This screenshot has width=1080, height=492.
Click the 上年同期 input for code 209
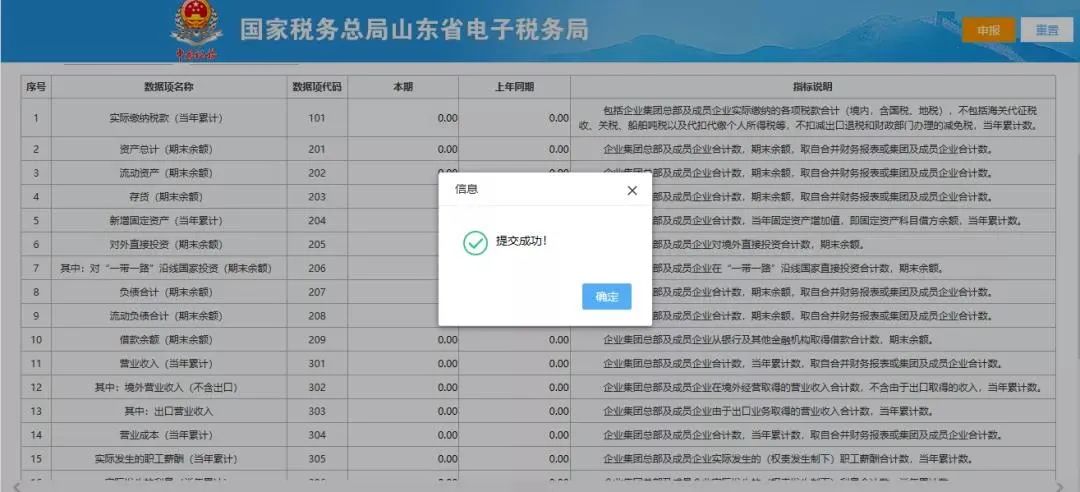point(515,340)
